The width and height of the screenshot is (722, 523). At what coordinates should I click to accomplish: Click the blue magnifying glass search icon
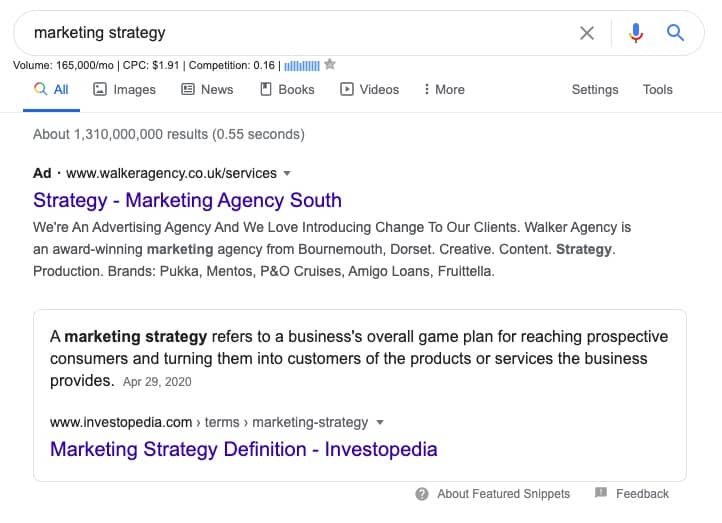[x=675, y=33]
